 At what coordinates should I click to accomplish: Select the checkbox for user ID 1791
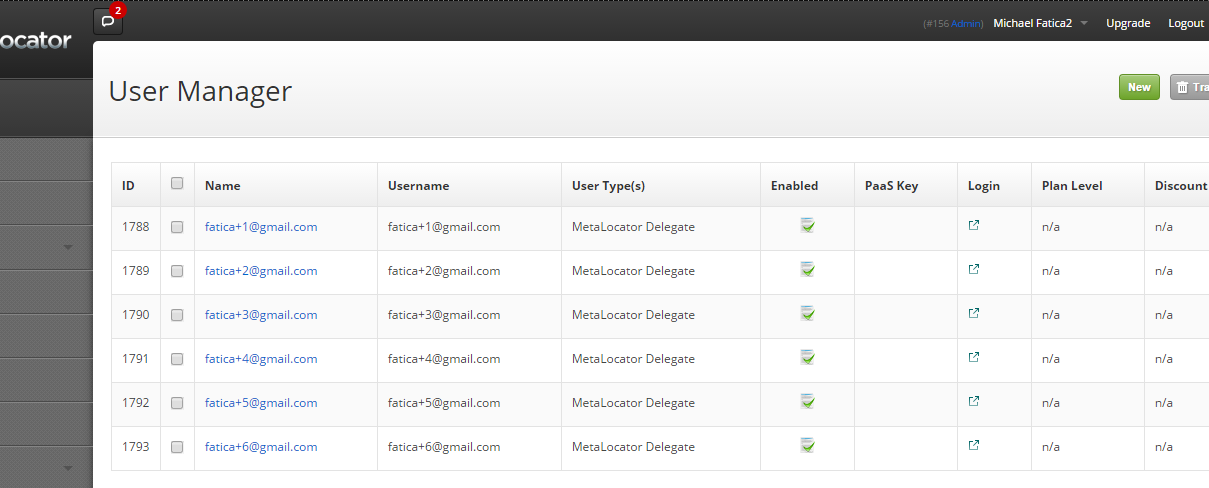point(177,359)
